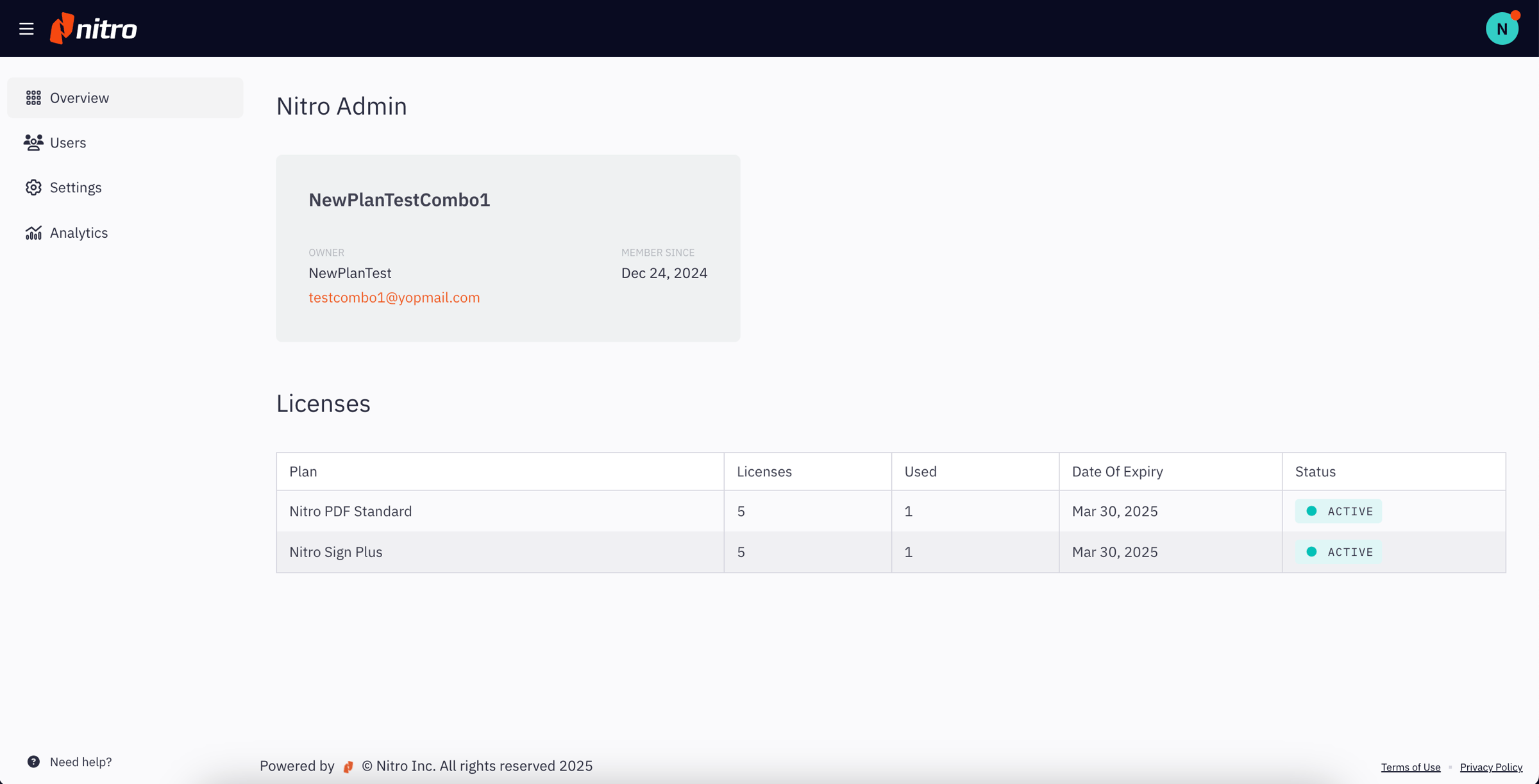Image resolution: width=1539 pixels, height=784 pixels.
Task: Click the Users people icon
Action: point(33,142)
